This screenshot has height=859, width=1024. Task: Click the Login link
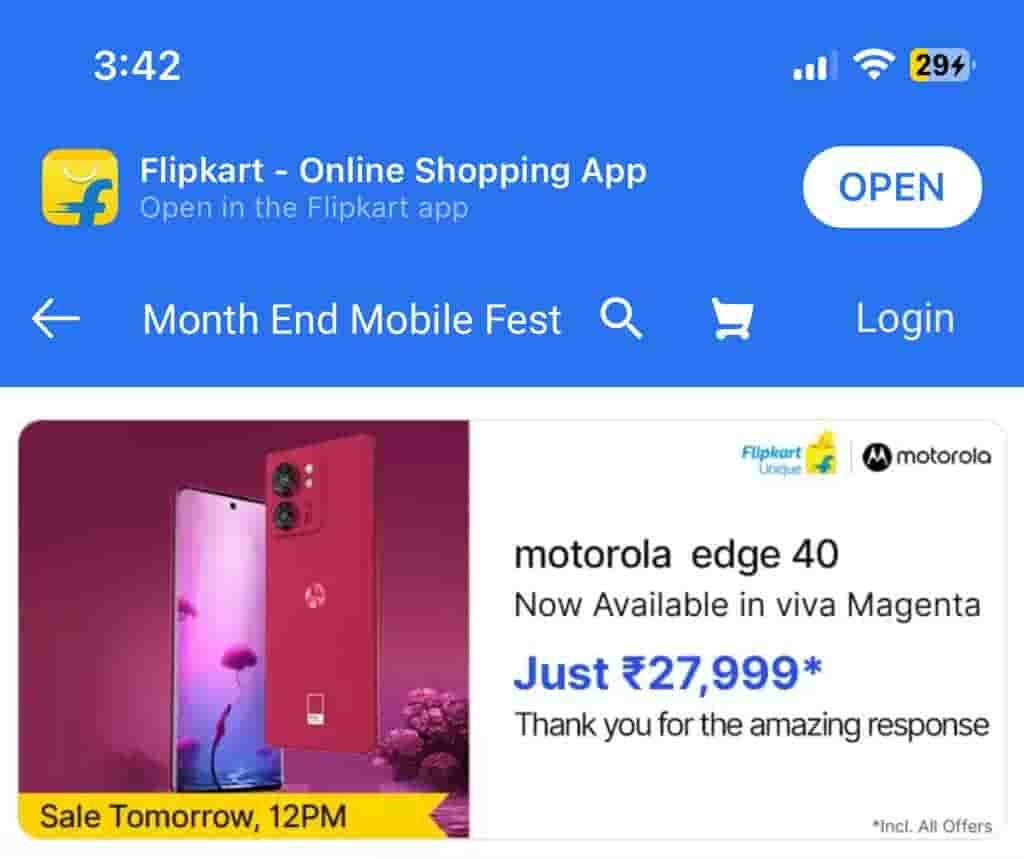905,319
